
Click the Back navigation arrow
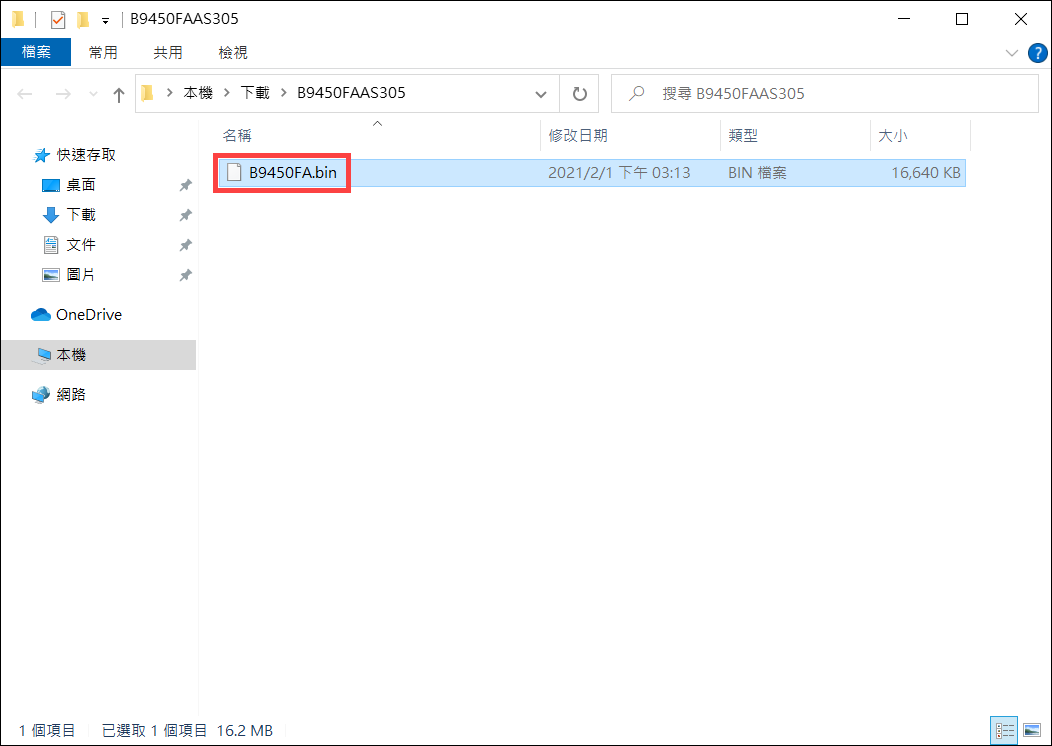[x=26, y=94]
